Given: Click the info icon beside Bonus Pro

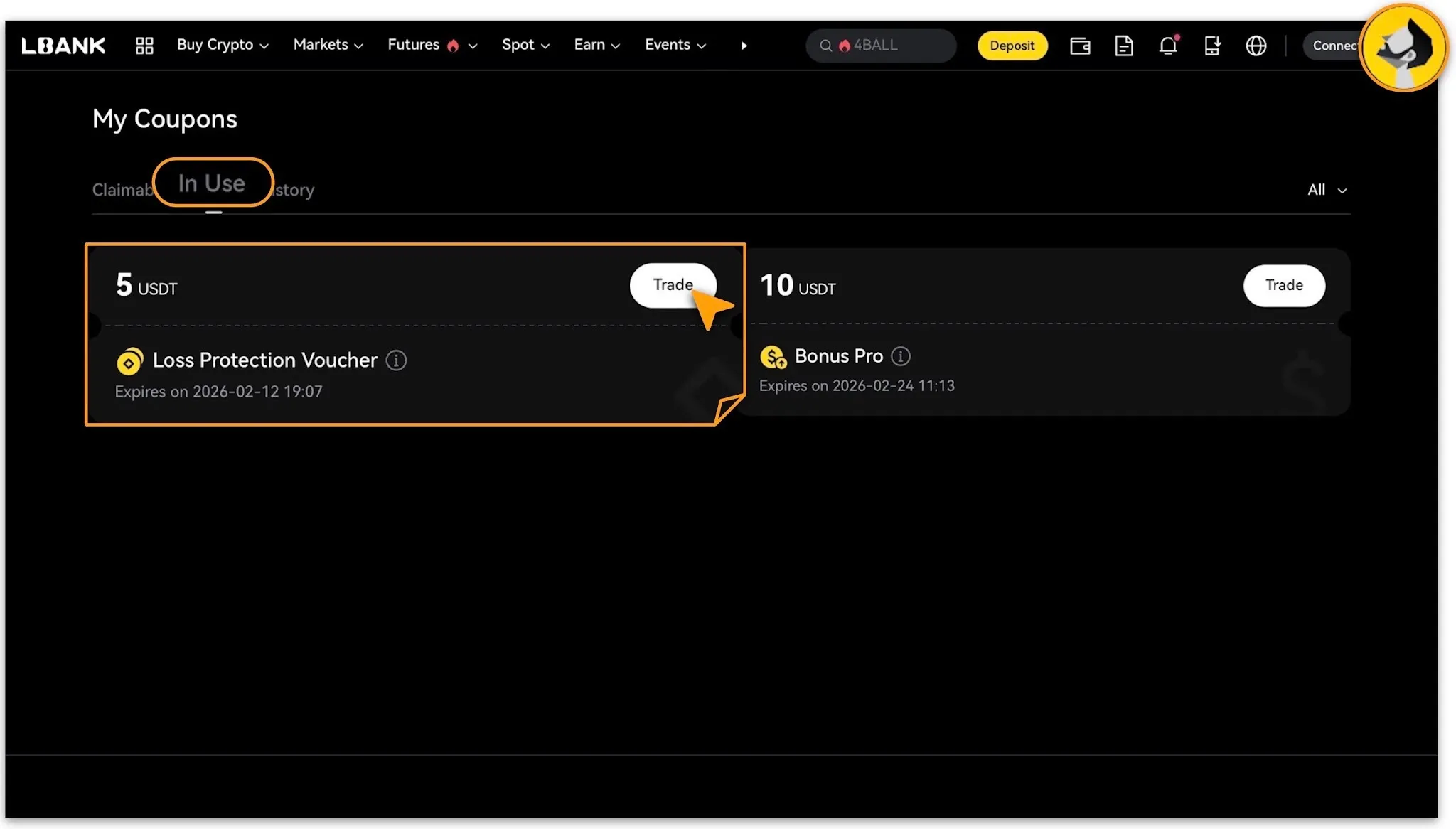Looking at the screenshot, I should coord(901,356).
